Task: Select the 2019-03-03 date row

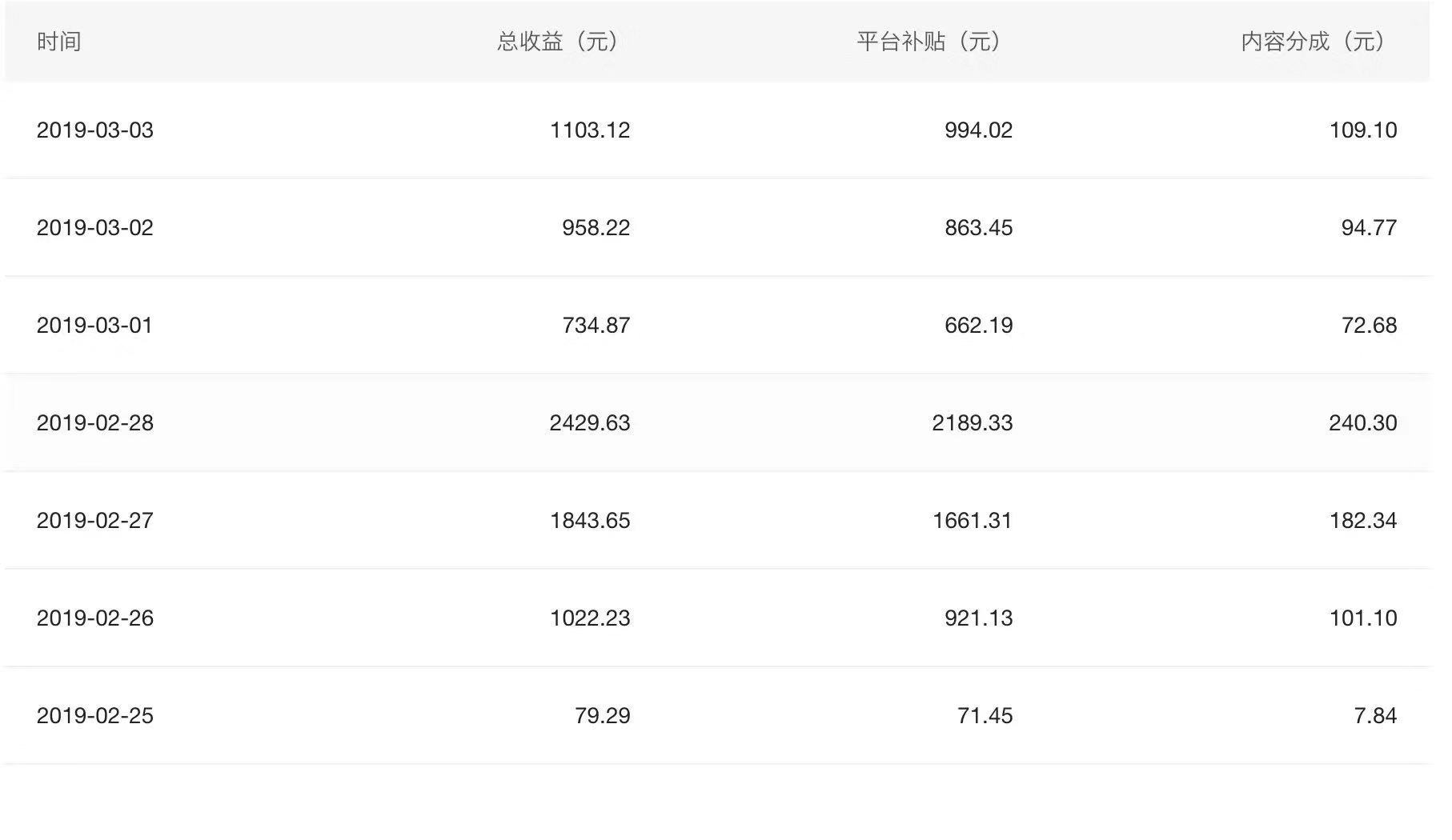Action: (x=716, y=130)
